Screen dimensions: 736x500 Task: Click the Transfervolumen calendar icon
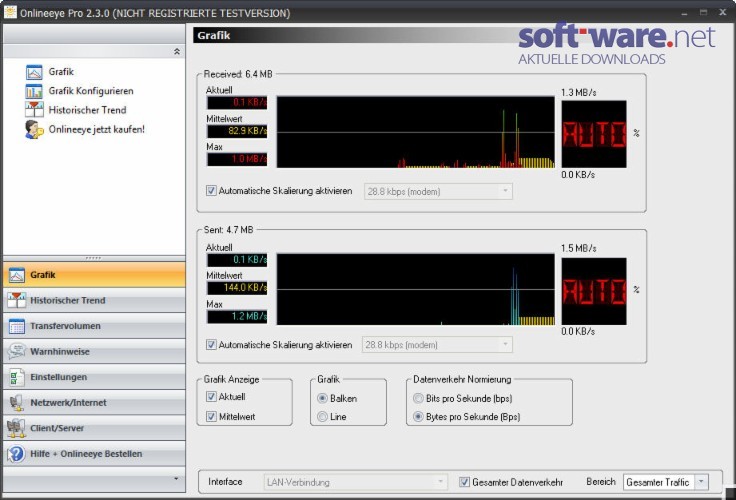16,326
